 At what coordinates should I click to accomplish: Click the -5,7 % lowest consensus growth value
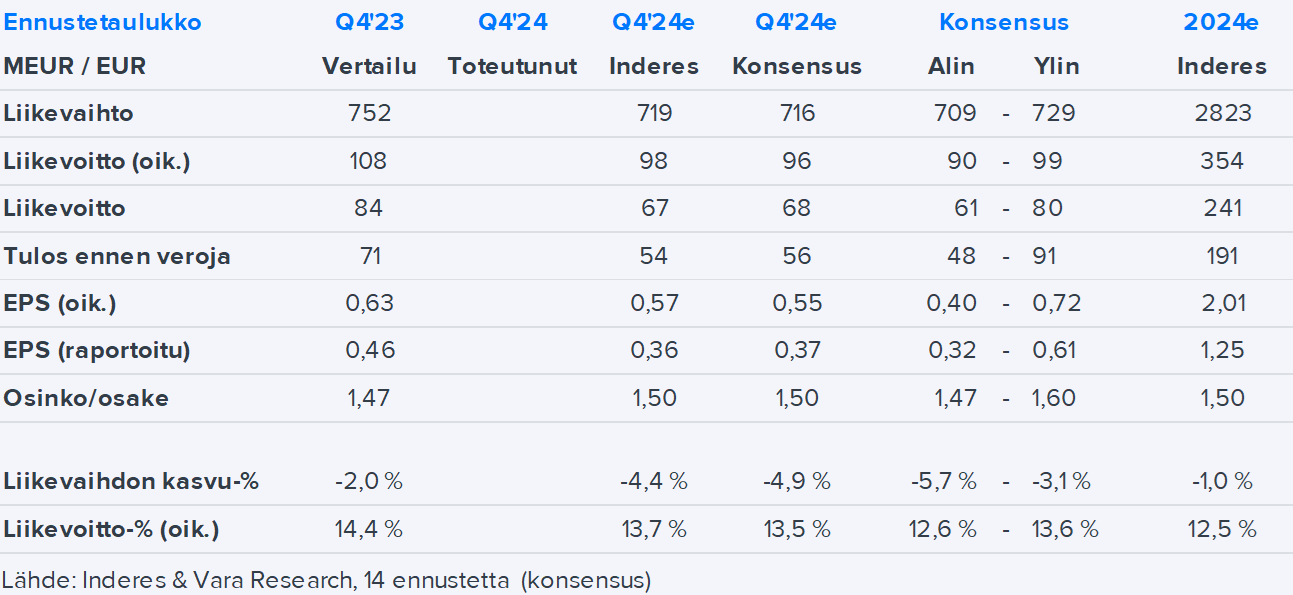click(943, 481)
